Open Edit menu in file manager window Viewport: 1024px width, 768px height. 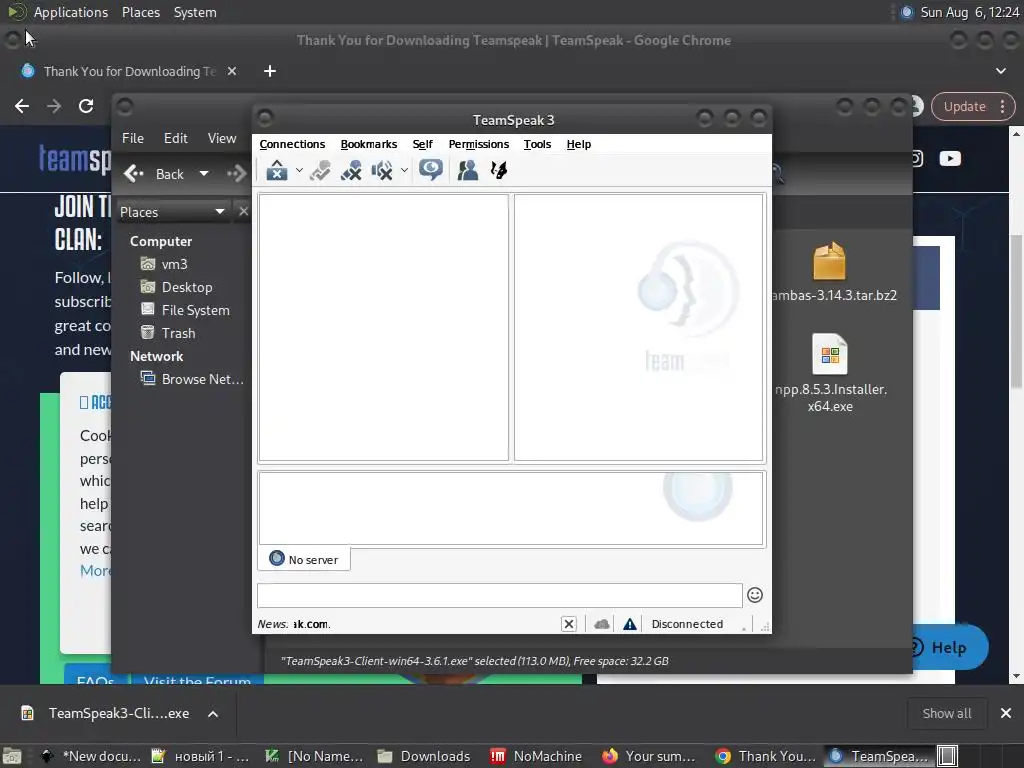click(176, 138)
